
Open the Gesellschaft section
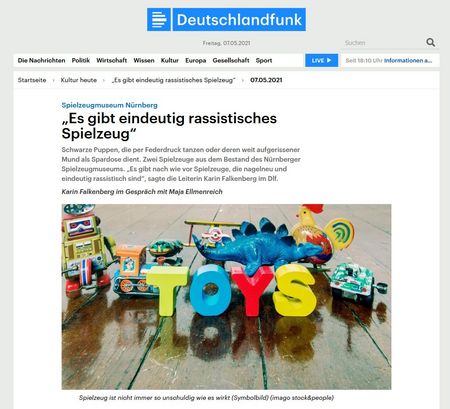point(231,60)
